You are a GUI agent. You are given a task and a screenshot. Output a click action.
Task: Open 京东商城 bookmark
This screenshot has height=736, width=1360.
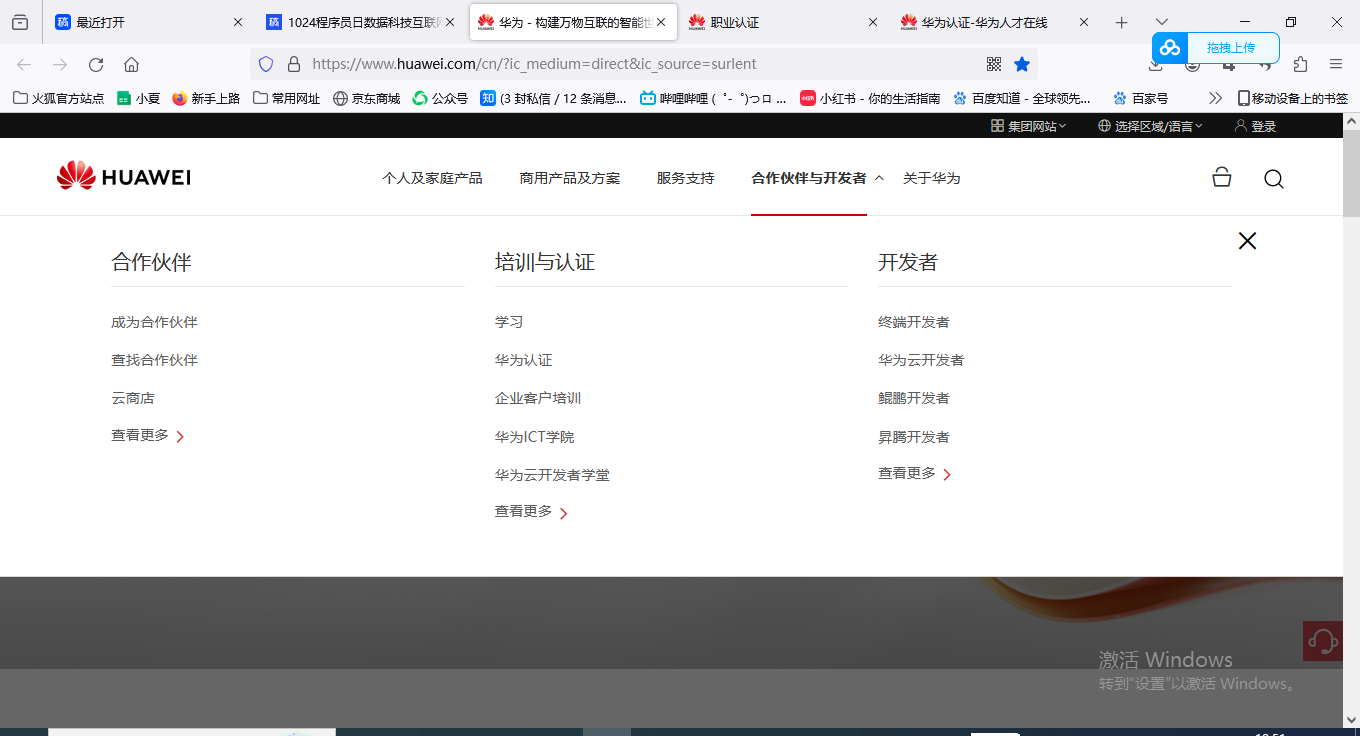[x=366, y=98]
